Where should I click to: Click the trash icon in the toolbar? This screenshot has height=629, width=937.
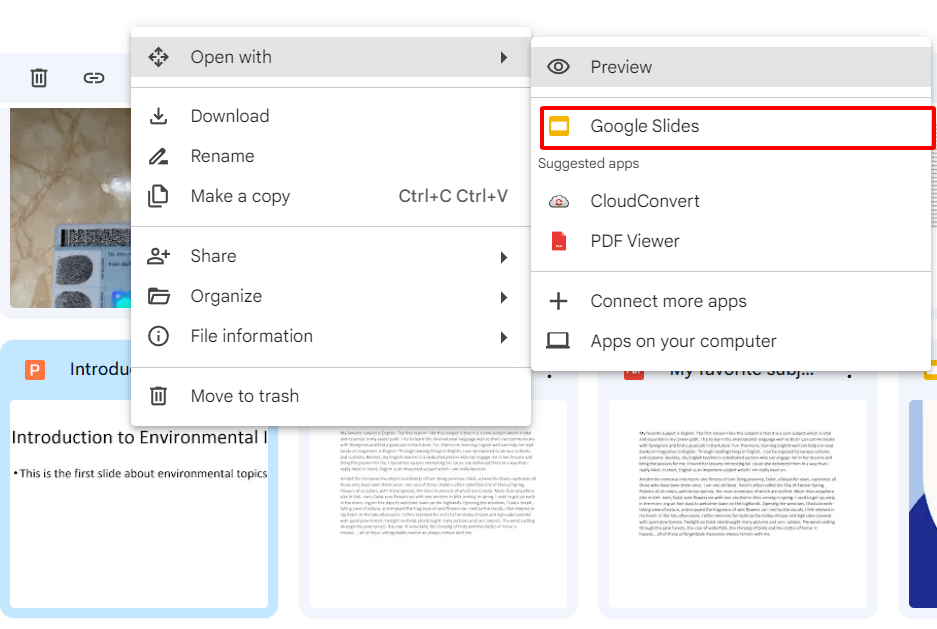click(39, 78)
